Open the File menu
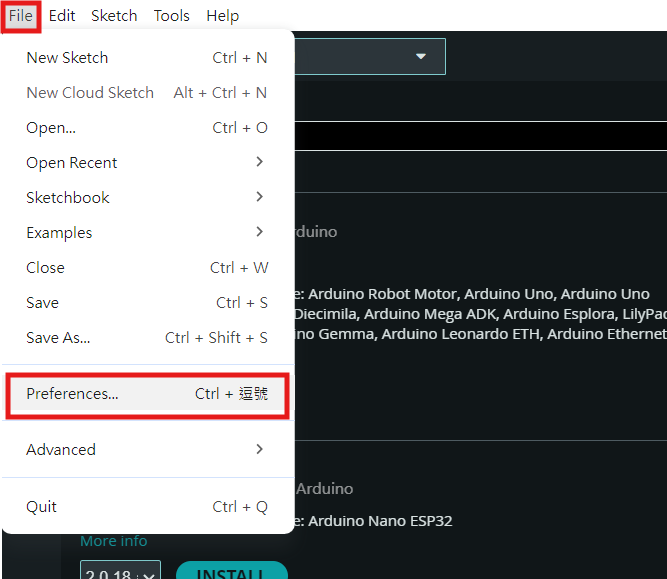The image size is (667, 579). [x=20, y=16]
